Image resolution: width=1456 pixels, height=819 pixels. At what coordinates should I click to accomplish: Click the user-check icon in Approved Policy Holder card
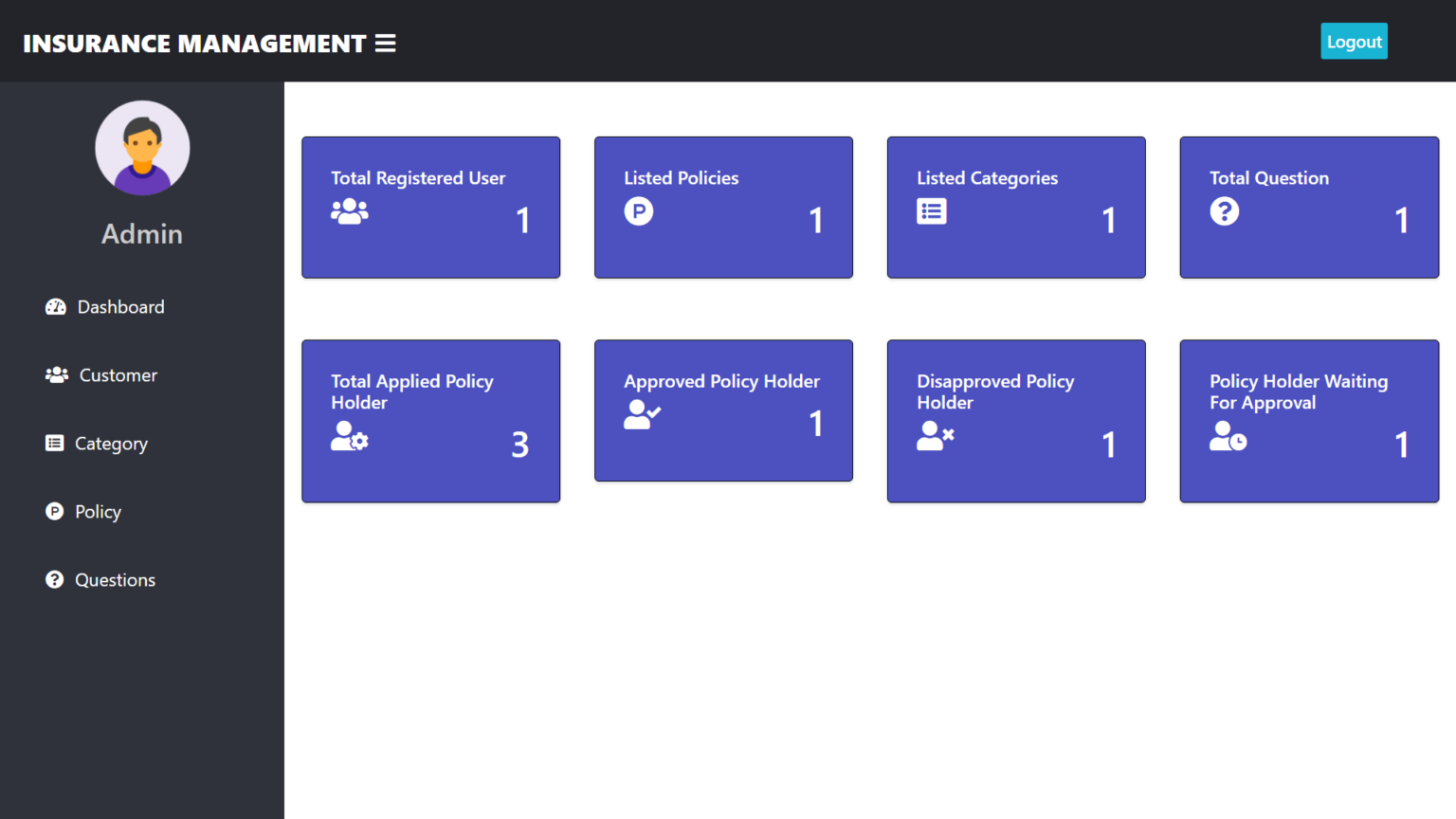coord(643,414)
